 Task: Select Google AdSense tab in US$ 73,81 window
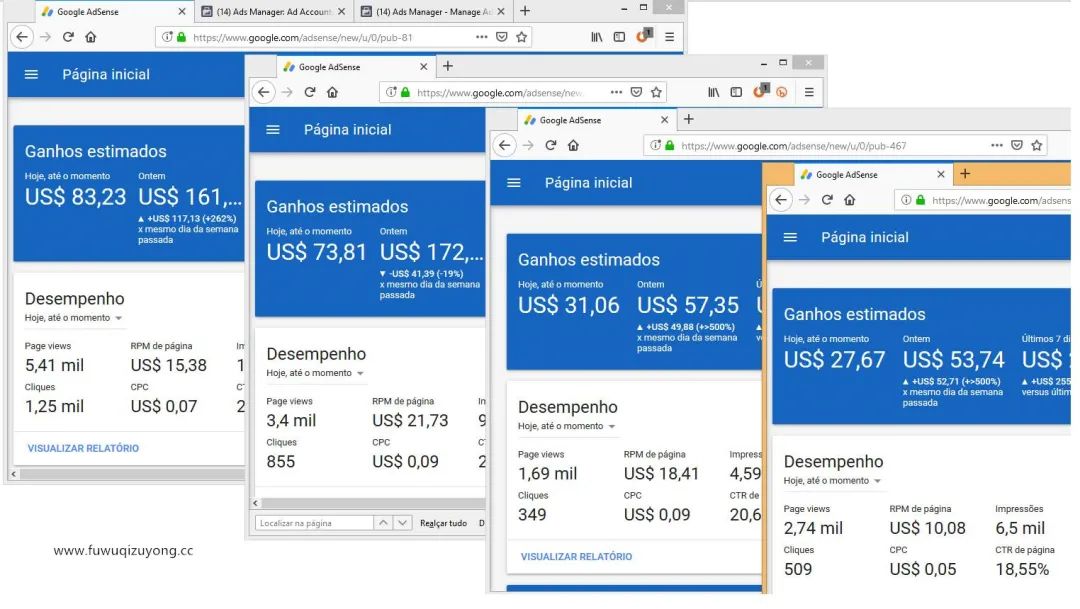point(355,67)
